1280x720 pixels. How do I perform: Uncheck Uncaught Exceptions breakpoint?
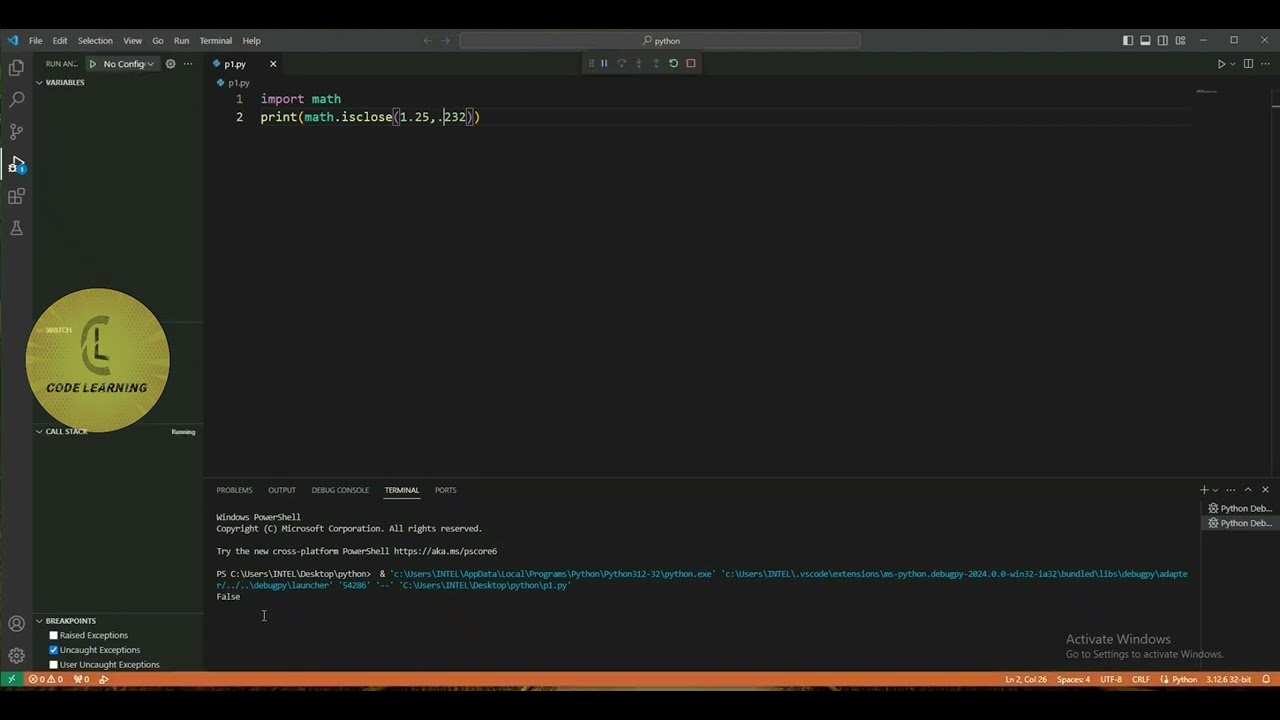click(54, 650)
